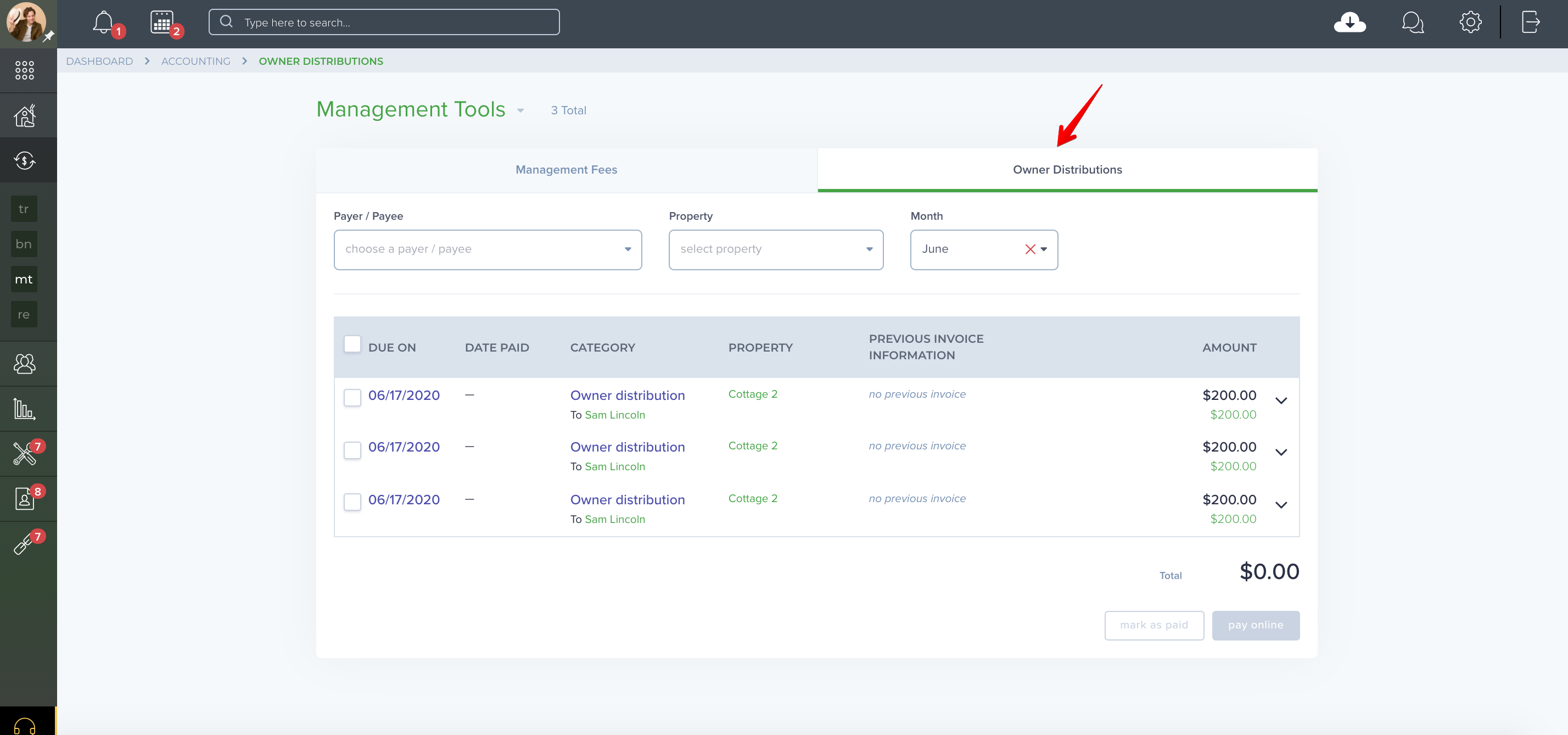The width and height of the screenshot is (1568, 735).
Task: Open Cottage 2 property in first row
Action: click(x=752, y=394)
